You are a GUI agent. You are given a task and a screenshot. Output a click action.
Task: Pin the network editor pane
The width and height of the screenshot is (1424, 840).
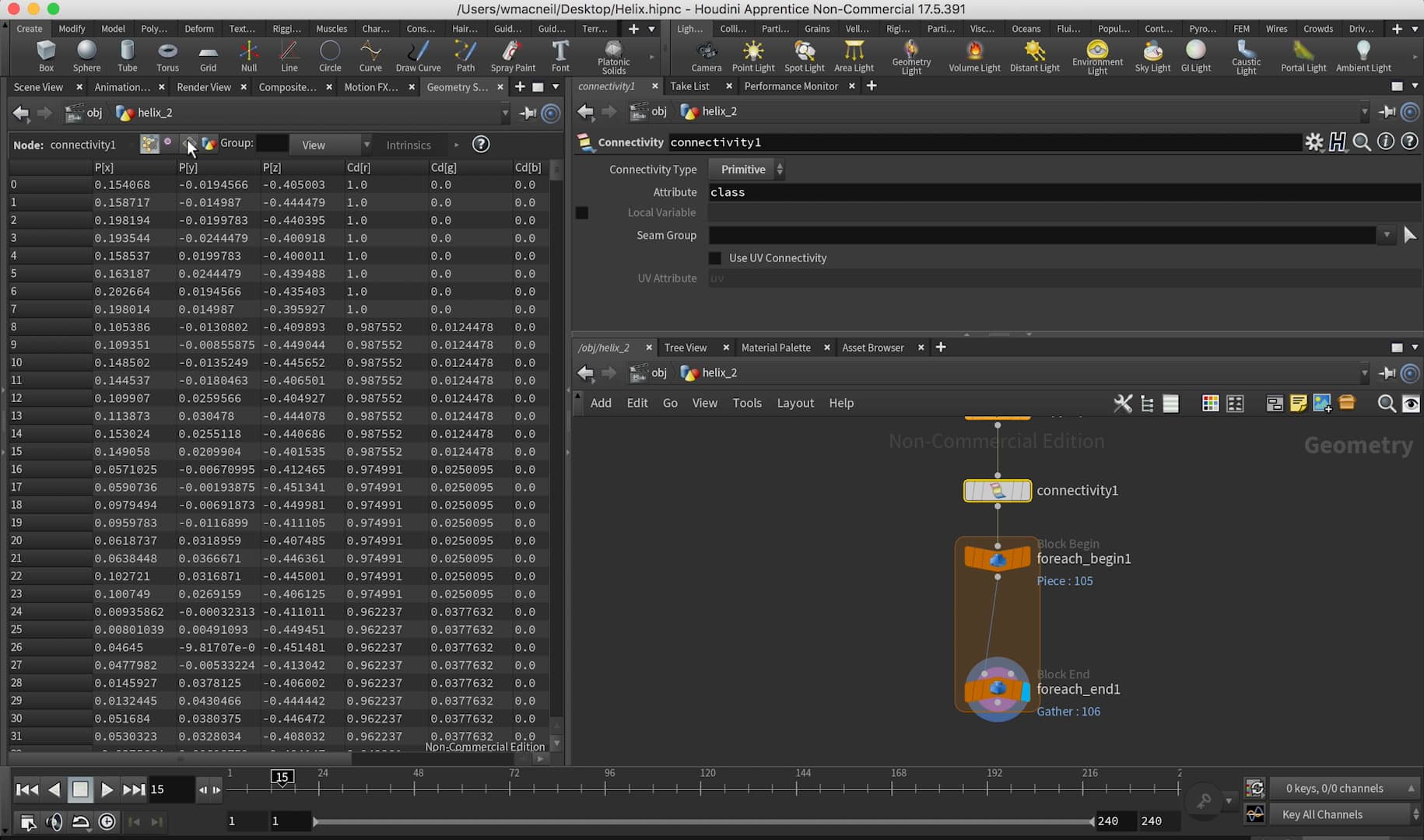point(1387,373)
